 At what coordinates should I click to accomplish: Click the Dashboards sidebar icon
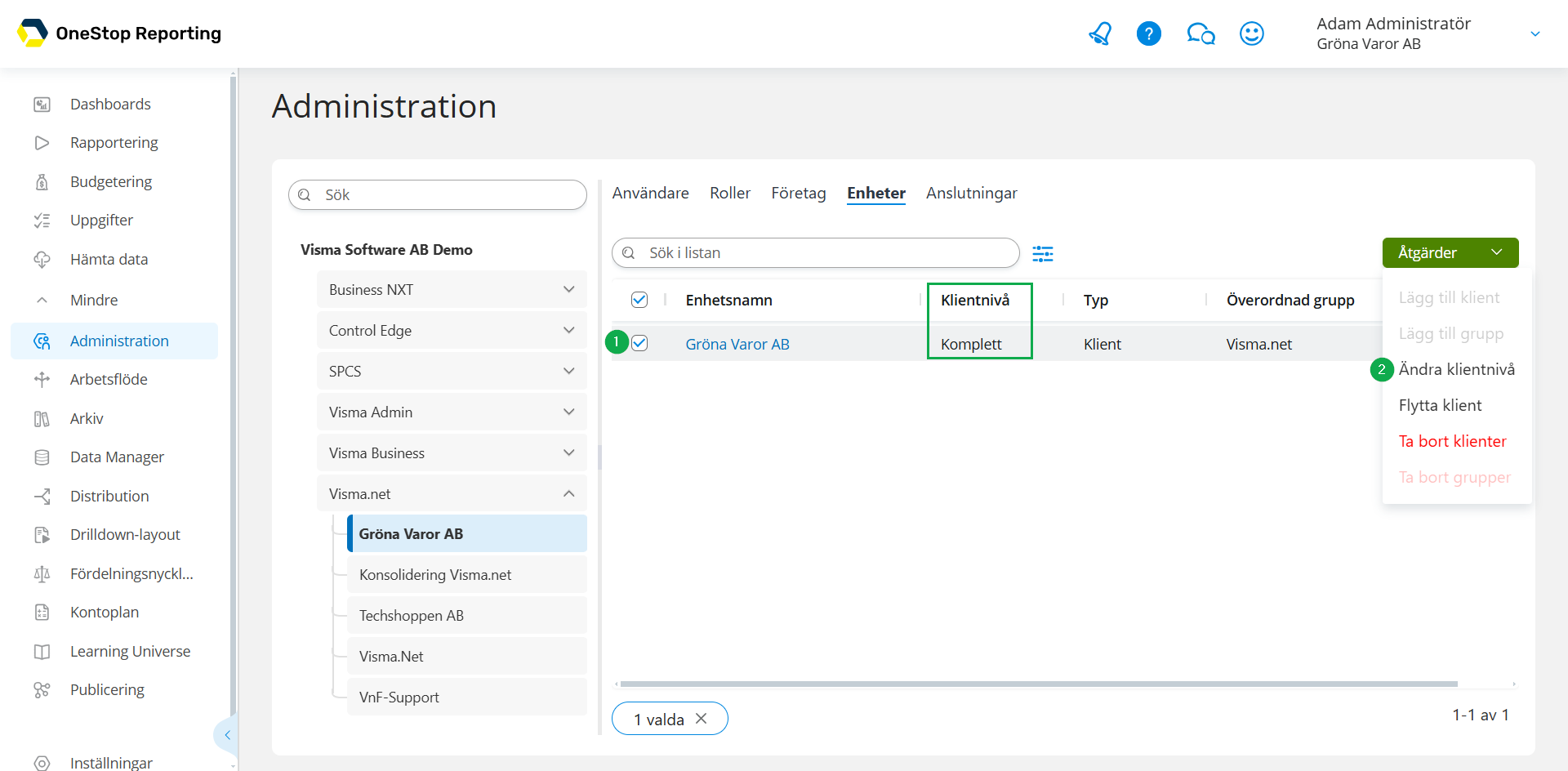(x=42, y=105)
